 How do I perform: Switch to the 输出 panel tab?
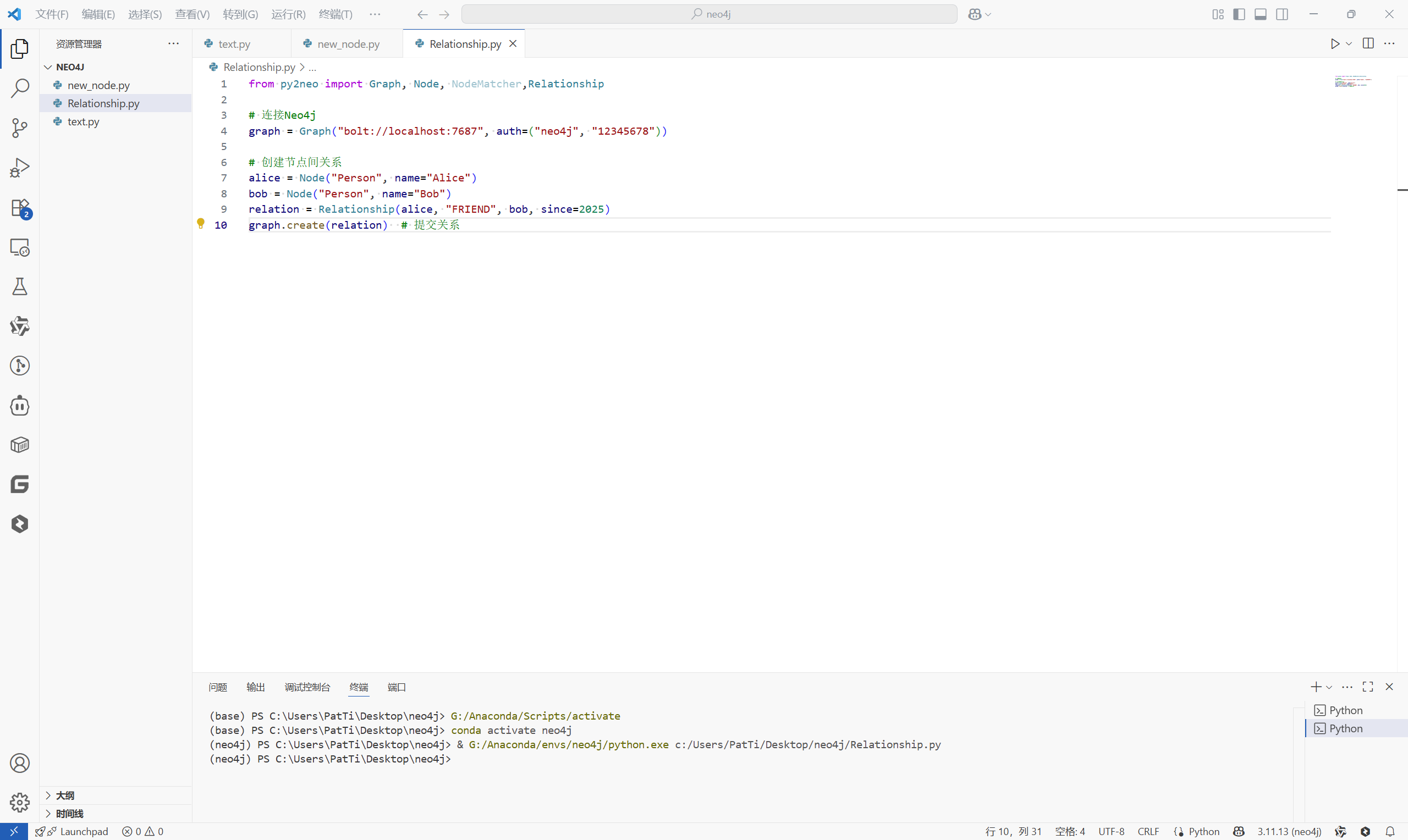click(x=255, y=687)
